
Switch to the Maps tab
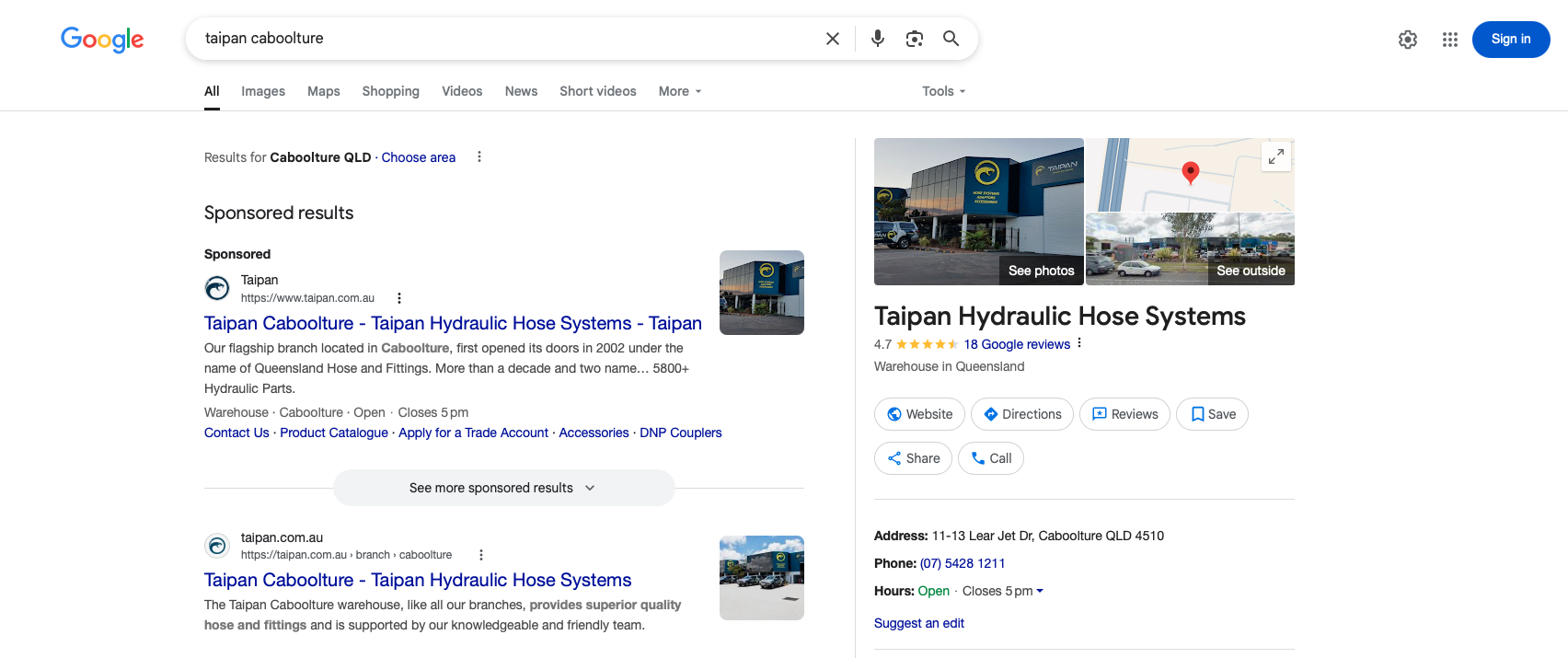pyautogui.click(x=324, y=91)
